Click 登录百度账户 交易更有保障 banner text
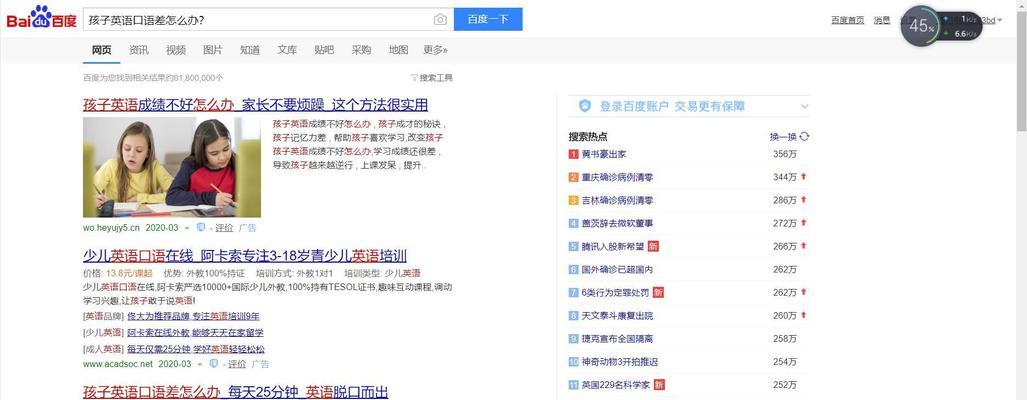Image resolution: width=1027 pixels, height=400 pixels. click(x=672, y=106)
